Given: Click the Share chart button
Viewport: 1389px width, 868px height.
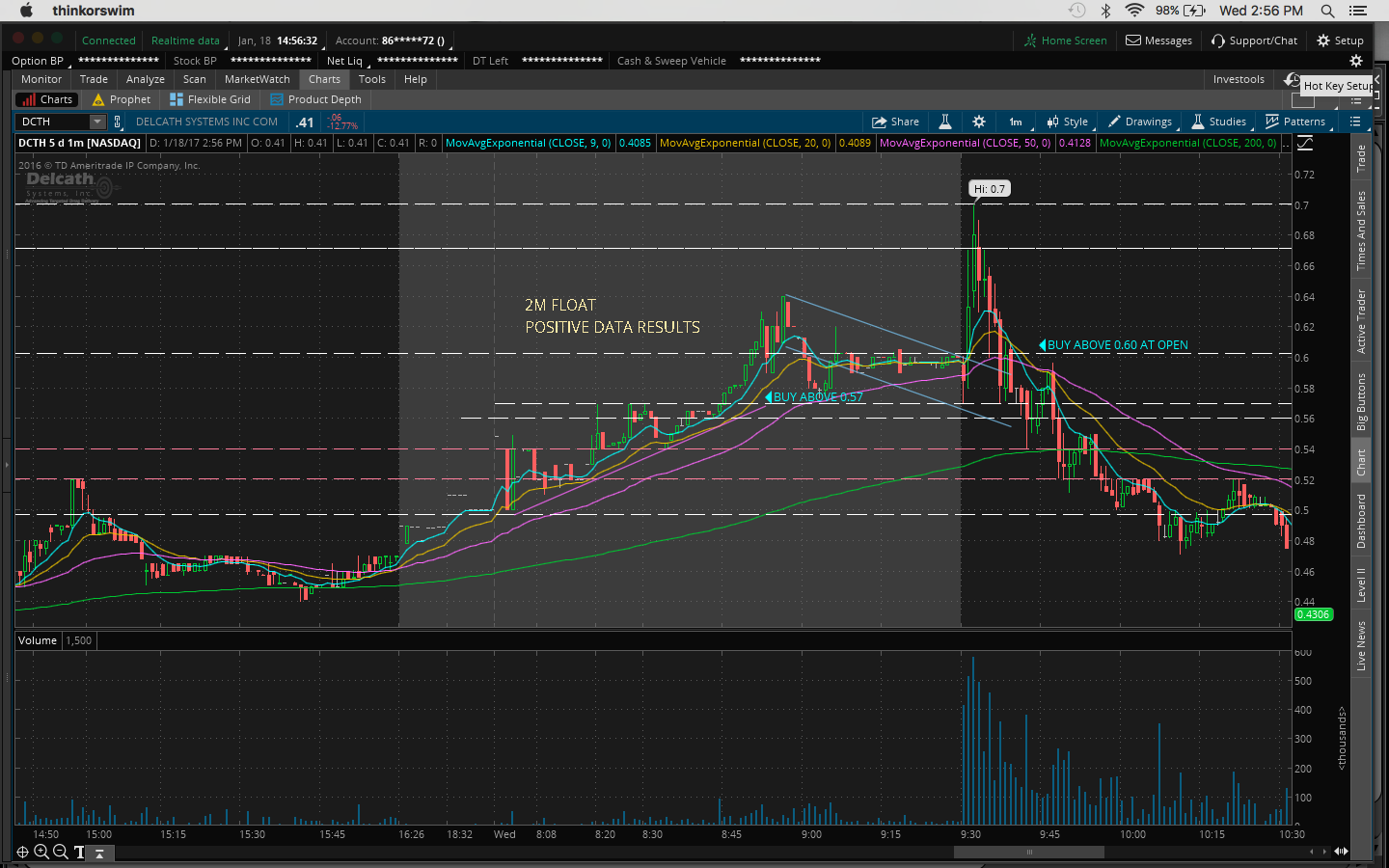Looking at the screenshot, I should pyautogui.click(x=895, y=122).
